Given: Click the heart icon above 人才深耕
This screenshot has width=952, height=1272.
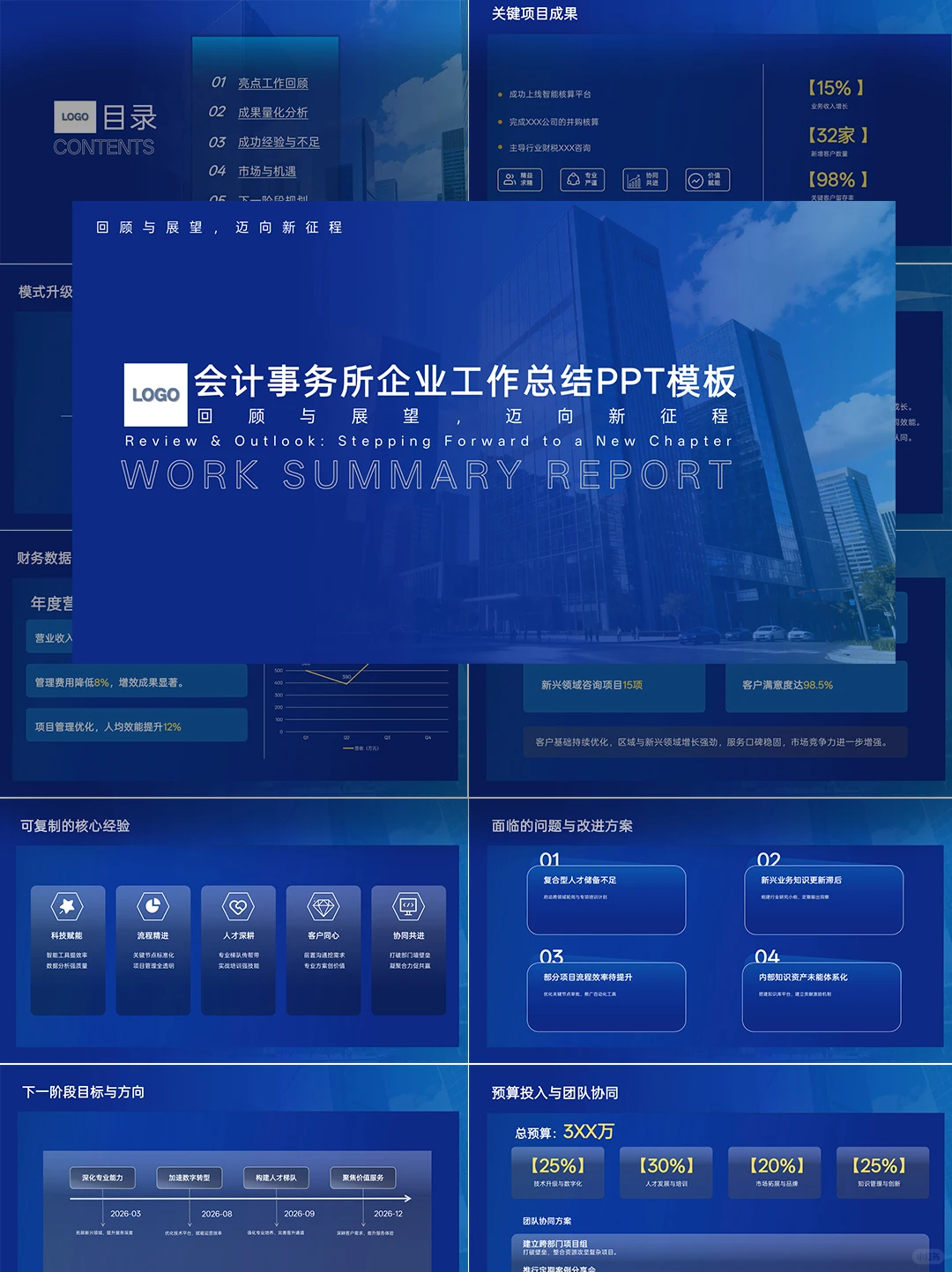Looking at the screenshot, I should (x=238, y=905).
